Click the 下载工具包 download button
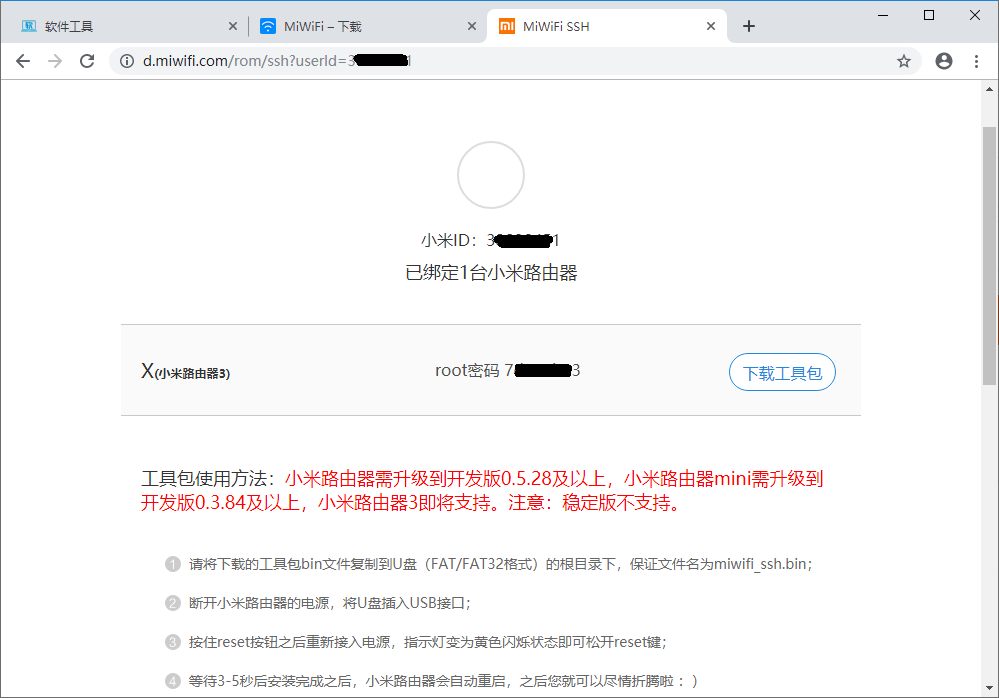Viewport: 999px width, 698px height. point(782,373)
